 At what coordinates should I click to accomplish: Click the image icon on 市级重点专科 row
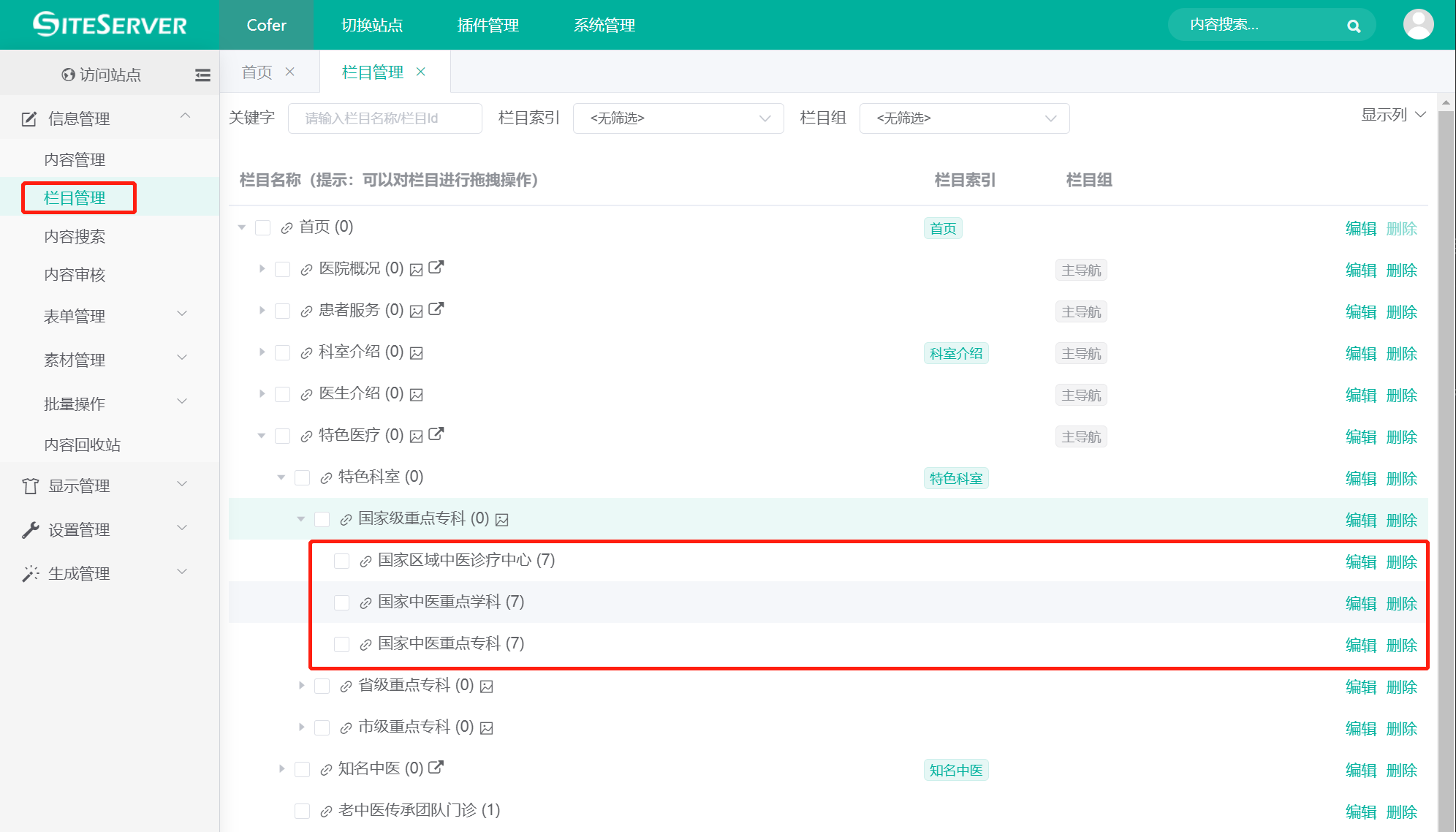click(x=487, y=728)
